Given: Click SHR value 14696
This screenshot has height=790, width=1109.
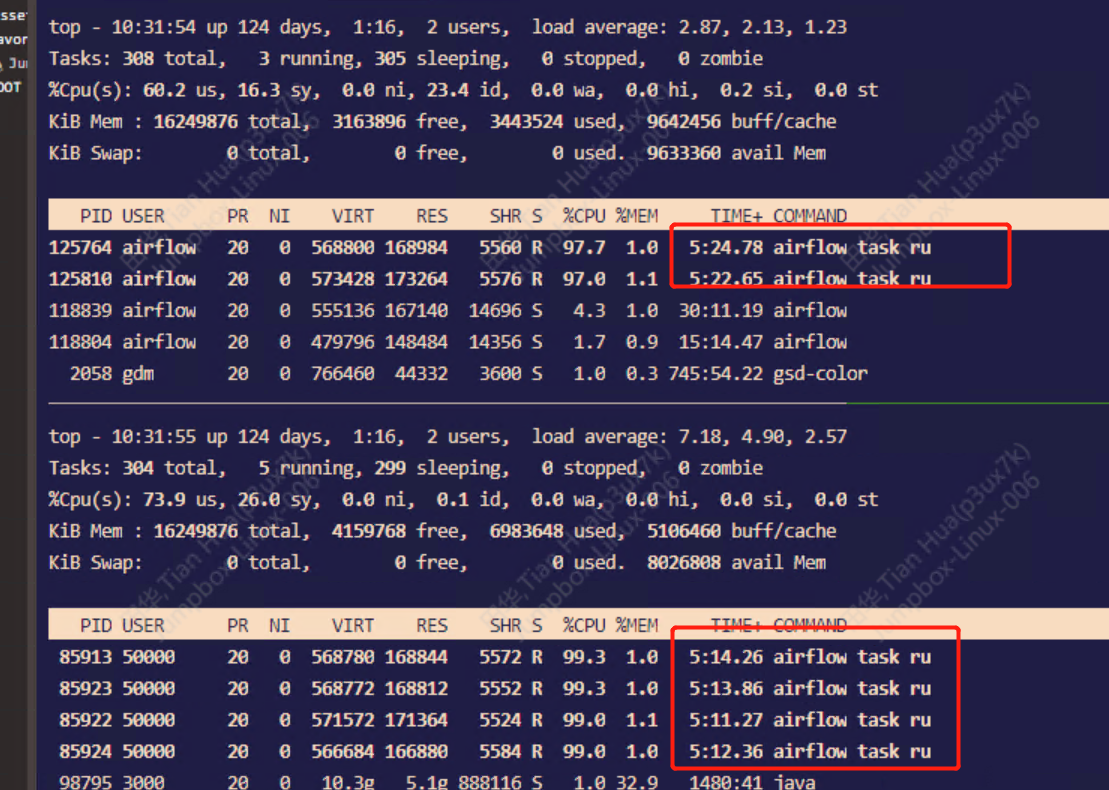Looking at the screenshot, I should pos(495,310).
